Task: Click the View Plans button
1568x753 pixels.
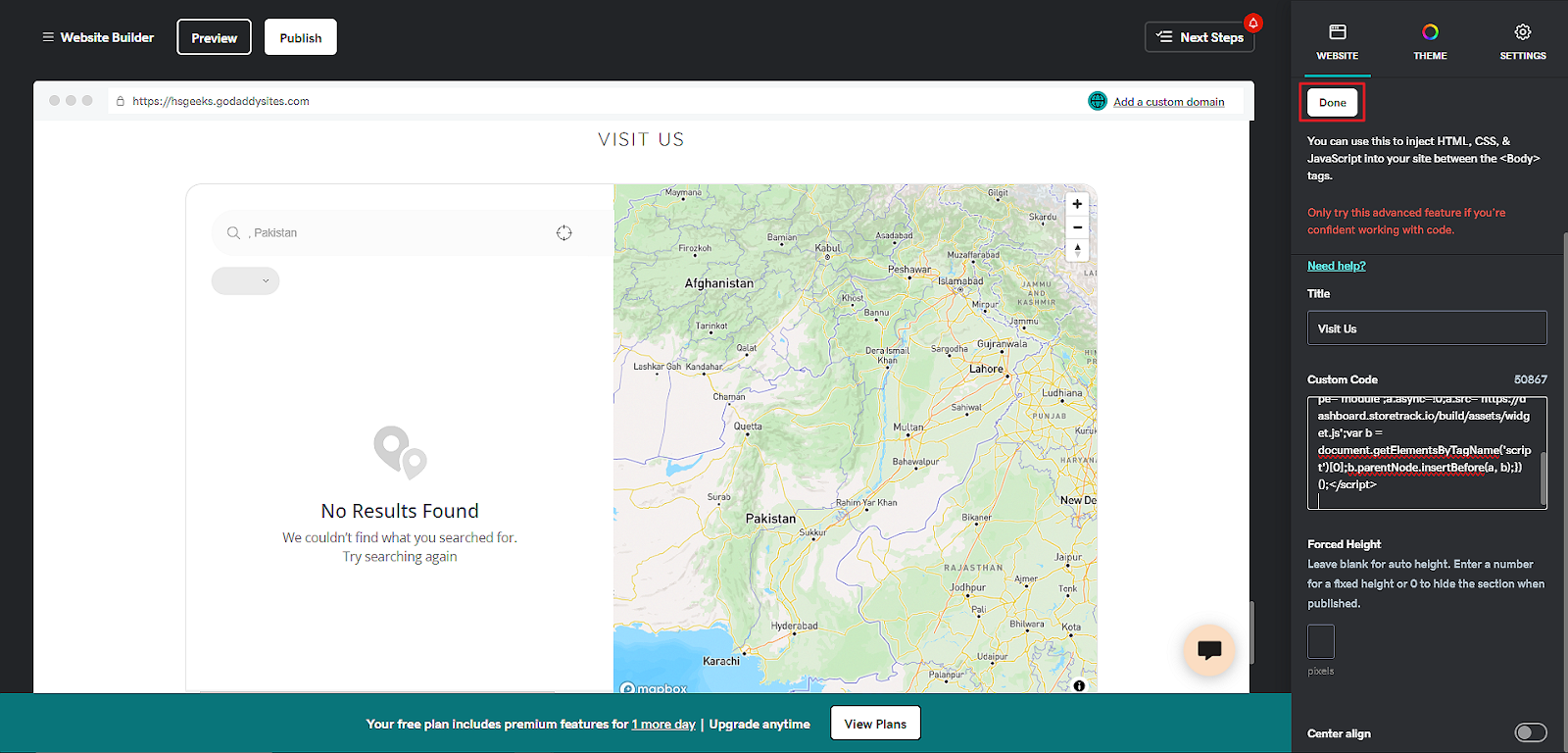Action: coord(875,724)
